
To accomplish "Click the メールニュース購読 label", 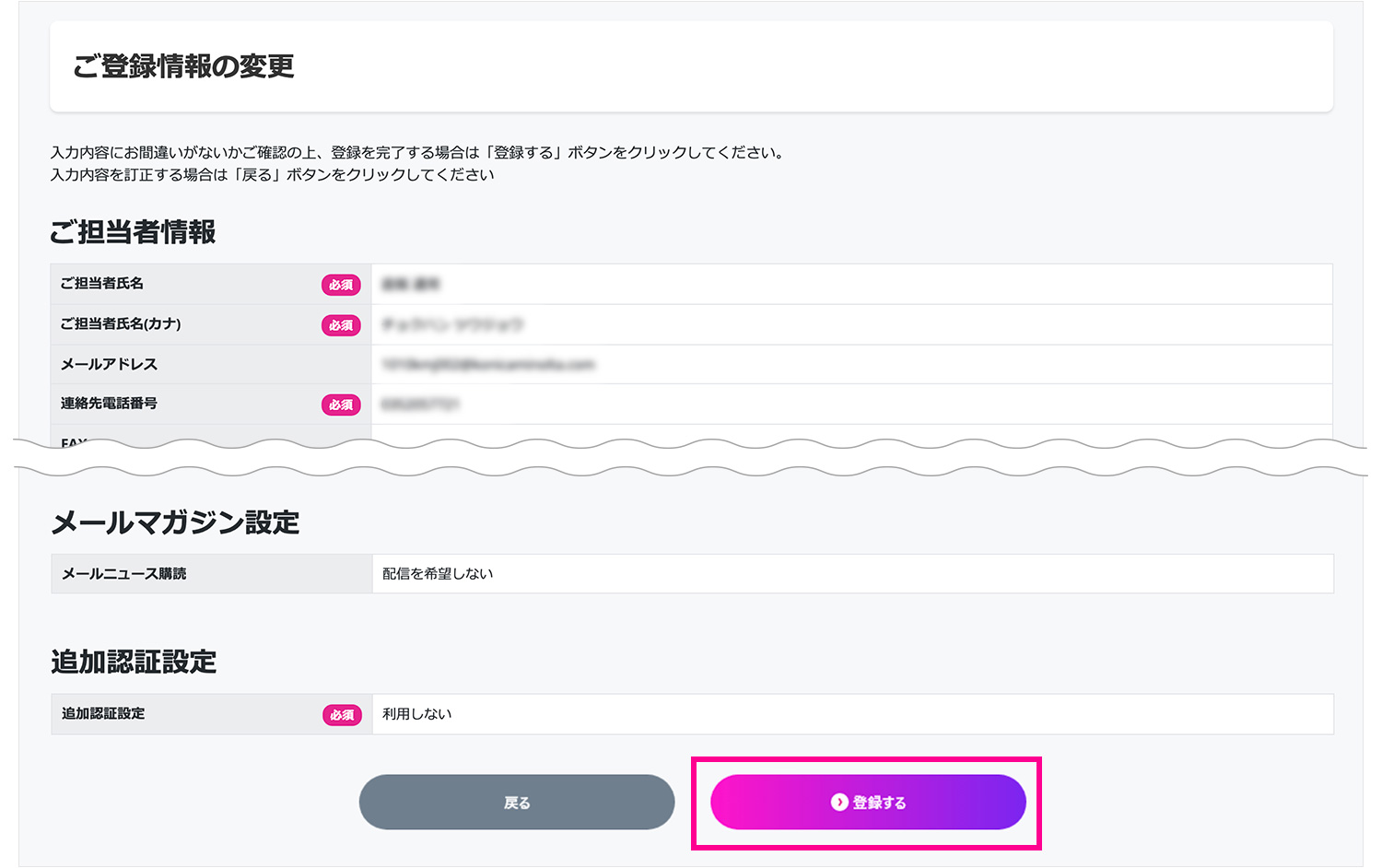I will coord(123,574).
